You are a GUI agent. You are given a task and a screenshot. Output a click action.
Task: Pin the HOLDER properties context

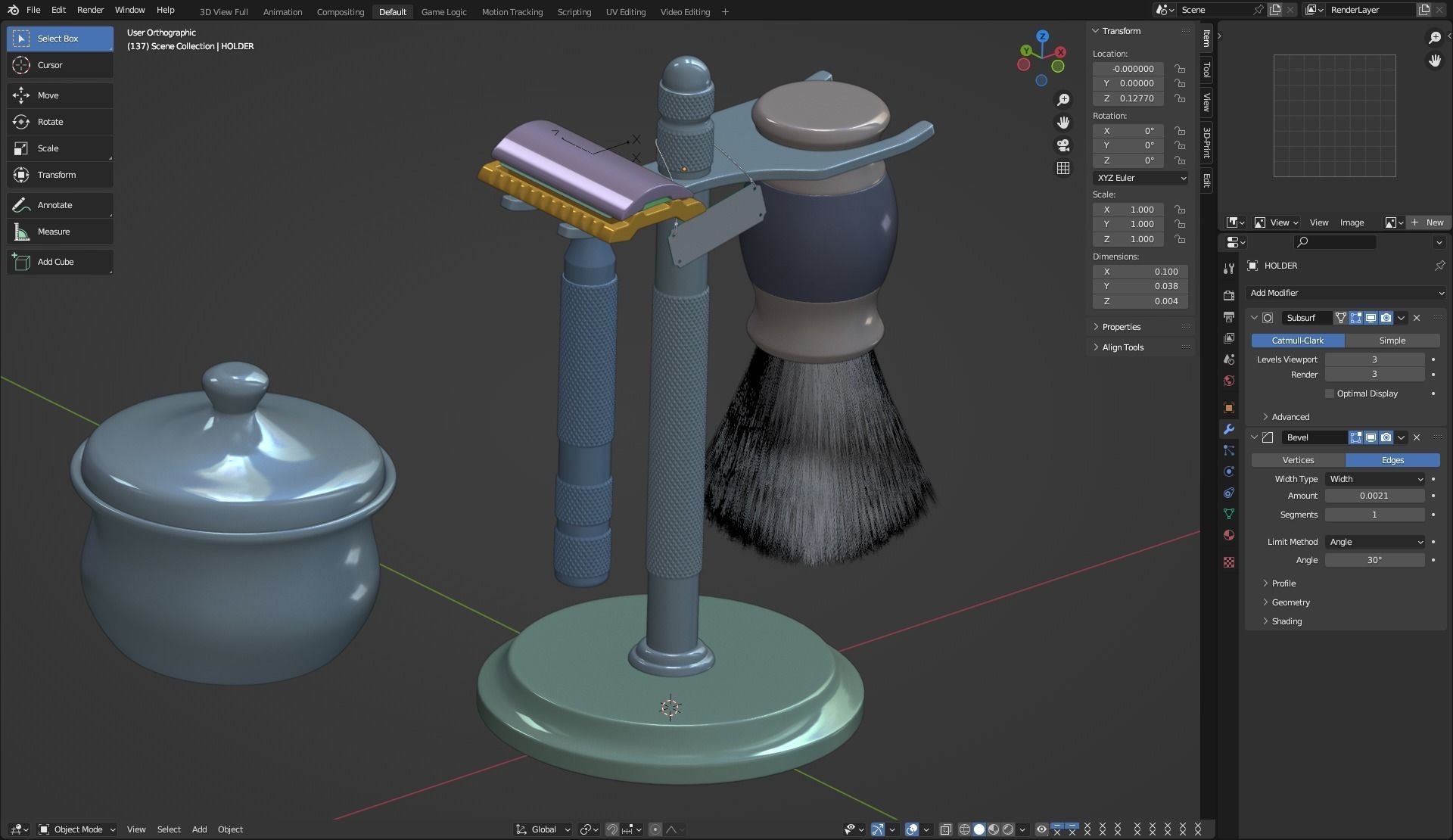(1439, 266)
